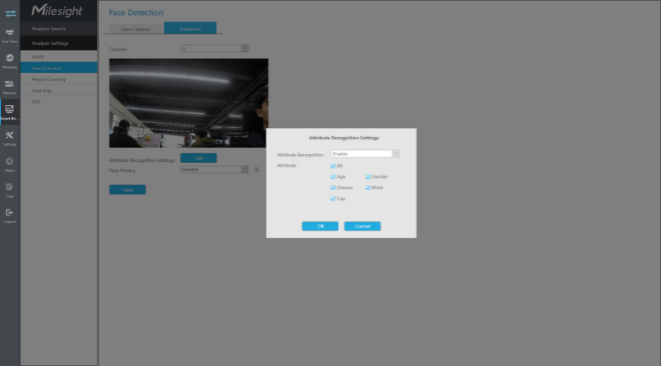Toggle the Gender attribute checkbox
Viewport: 661px width, 366px height.
368,177
